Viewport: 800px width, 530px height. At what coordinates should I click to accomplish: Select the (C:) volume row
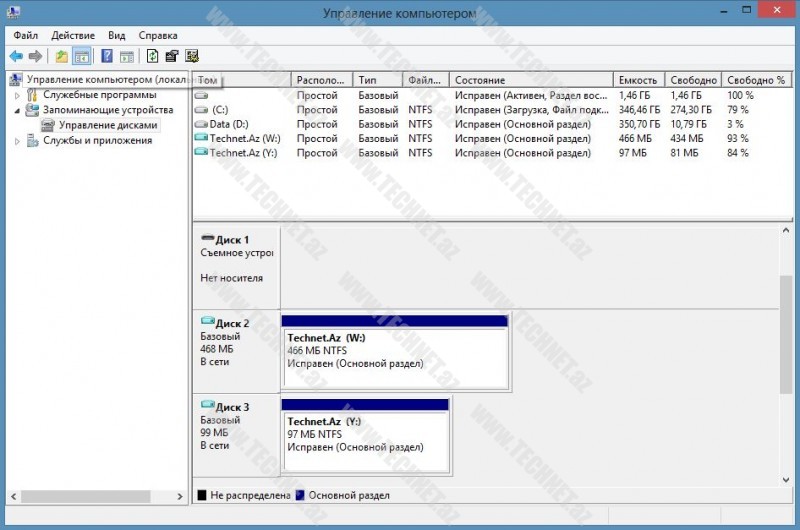pyautogui.click(x=491, y=110)
